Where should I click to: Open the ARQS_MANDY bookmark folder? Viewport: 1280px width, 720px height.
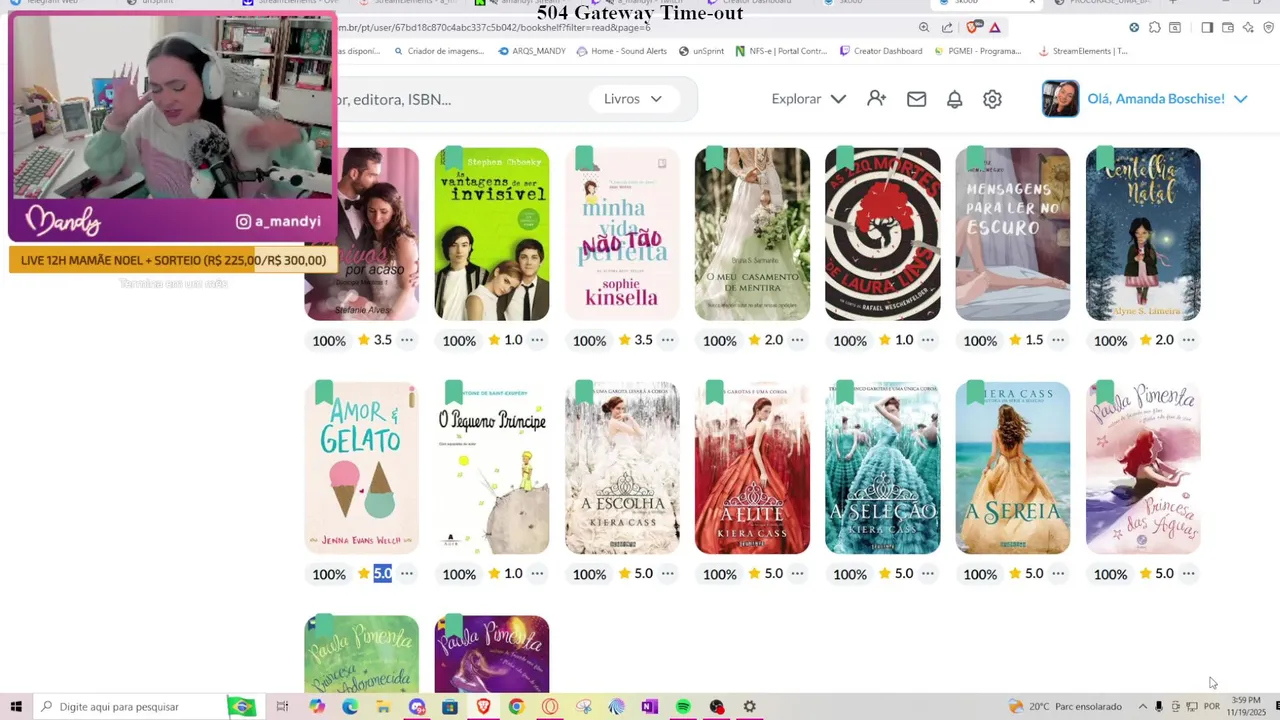(x=532, y=51)
